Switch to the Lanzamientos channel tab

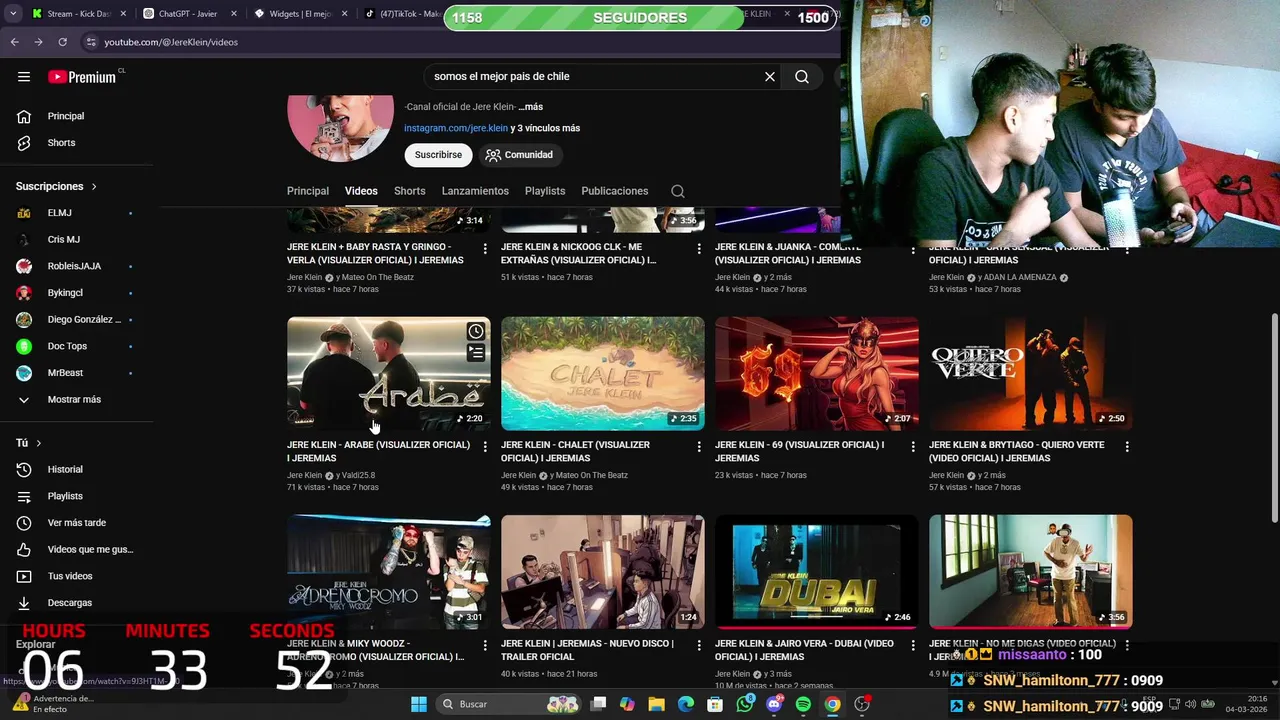click(475, 191)
